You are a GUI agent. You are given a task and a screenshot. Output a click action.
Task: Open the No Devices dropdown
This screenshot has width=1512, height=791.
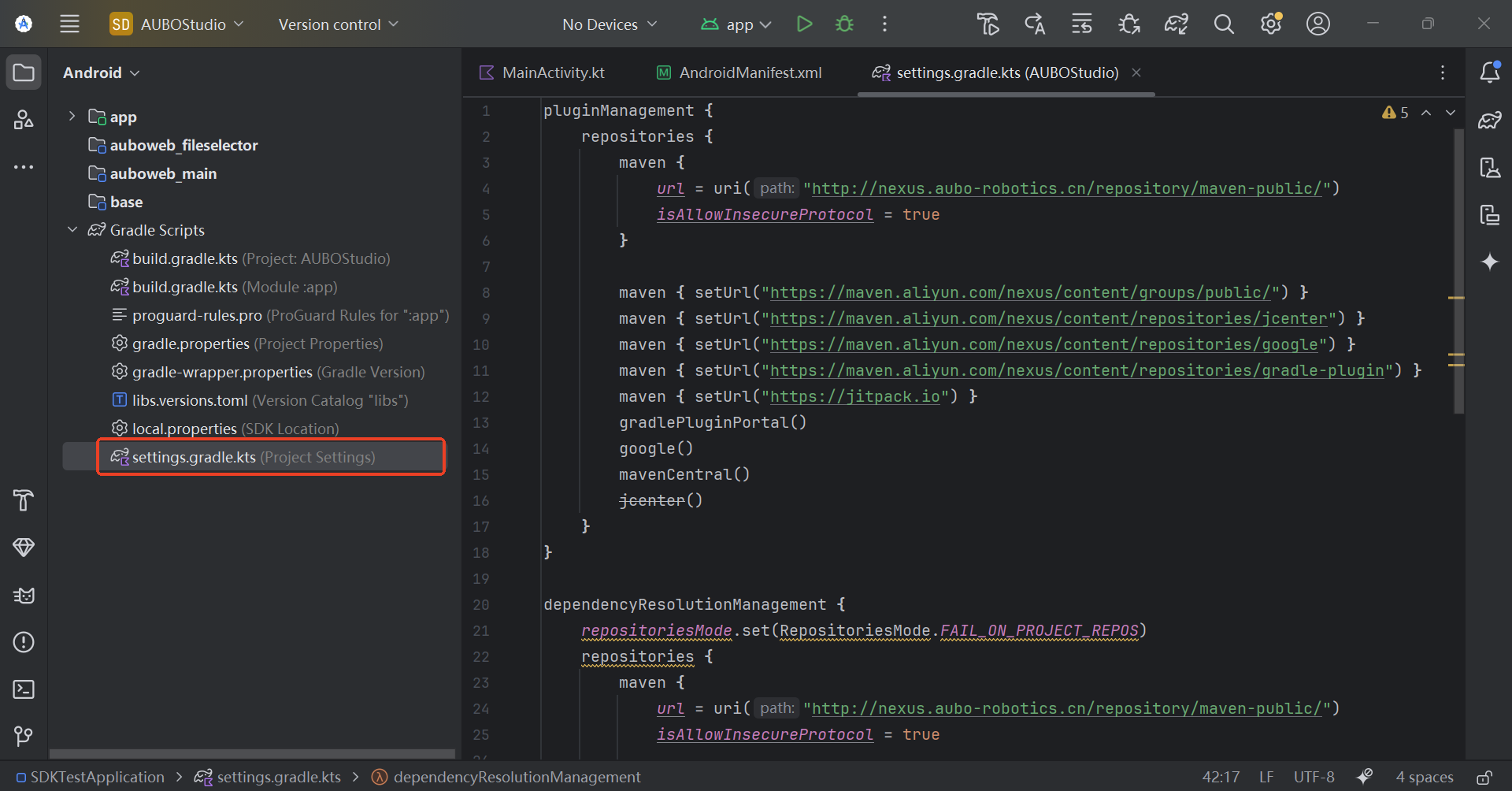(610, 24)
